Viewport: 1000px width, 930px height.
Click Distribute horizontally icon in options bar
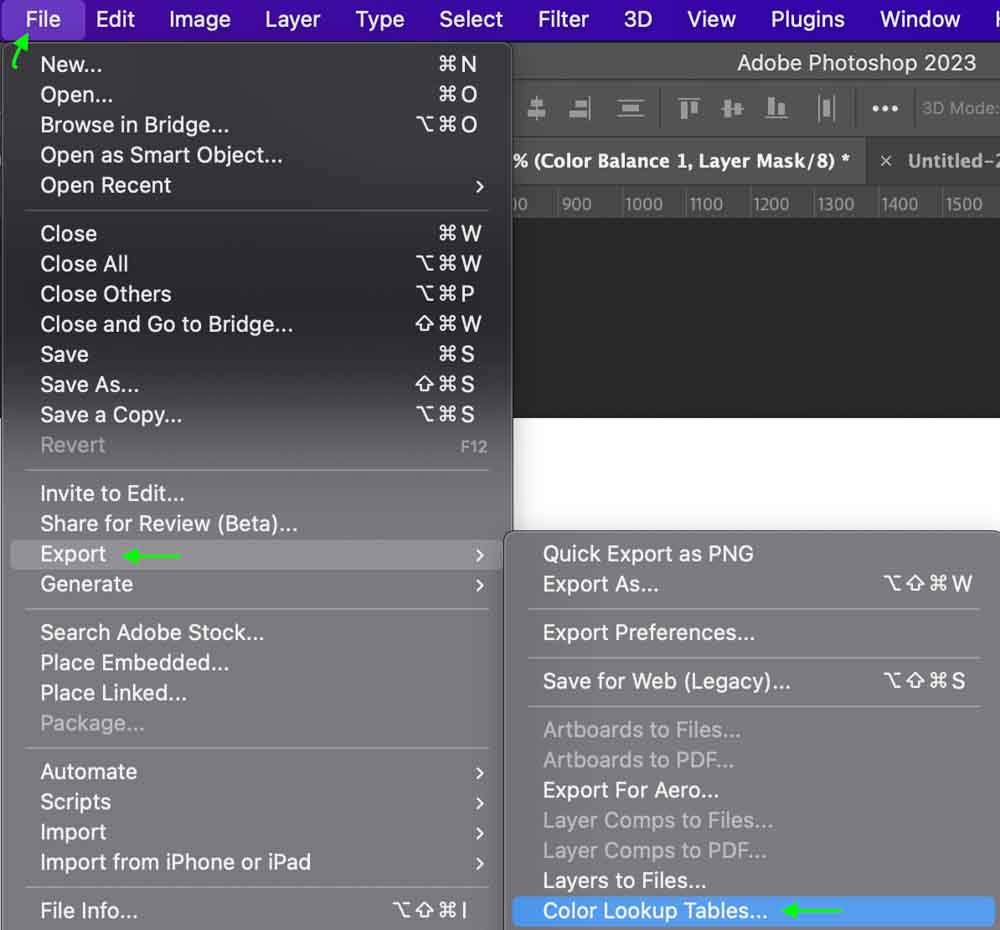(826, 108)
